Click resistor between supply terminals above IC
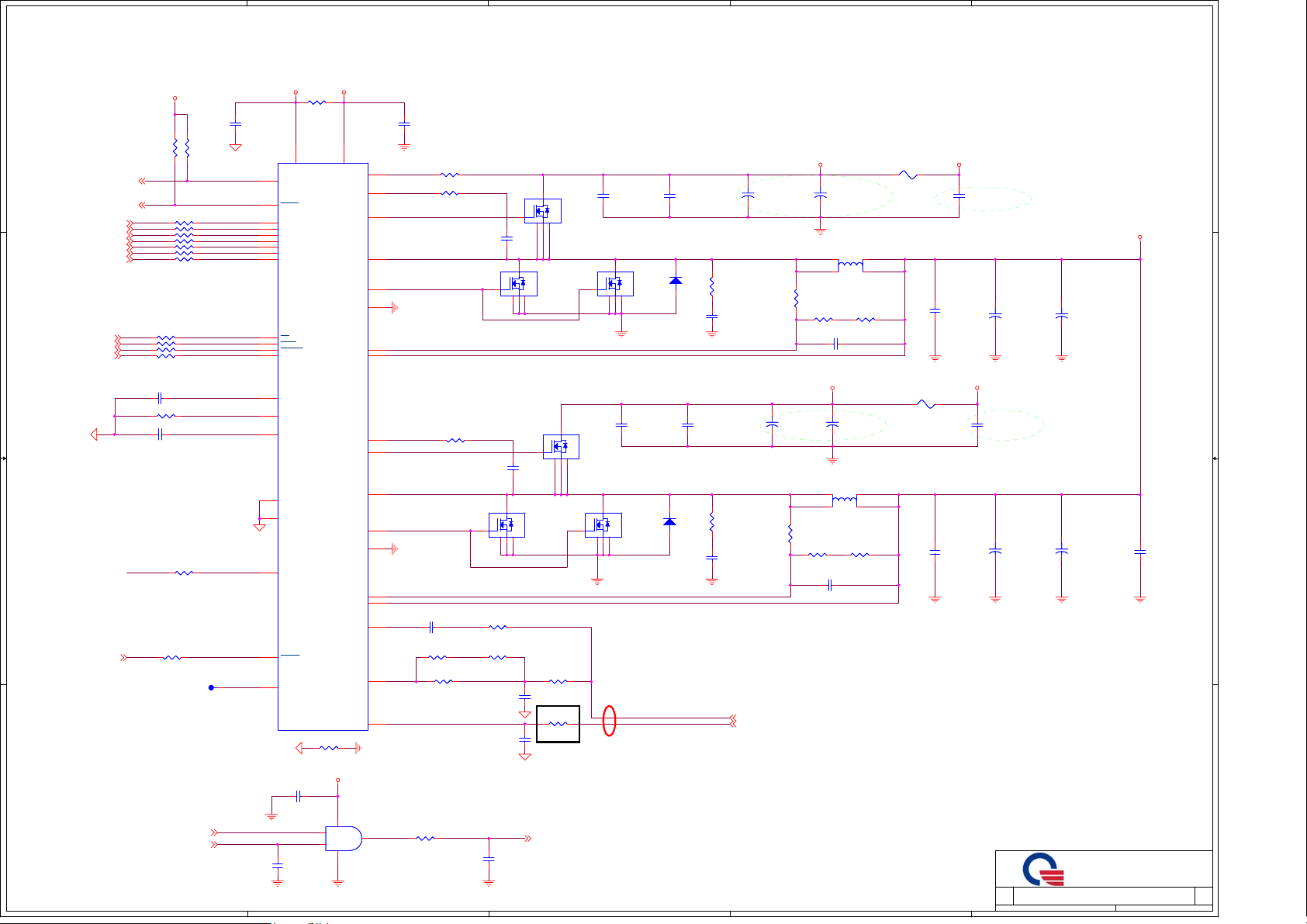The width and height of the screenshot is (1307, 924). coord(317,102)
